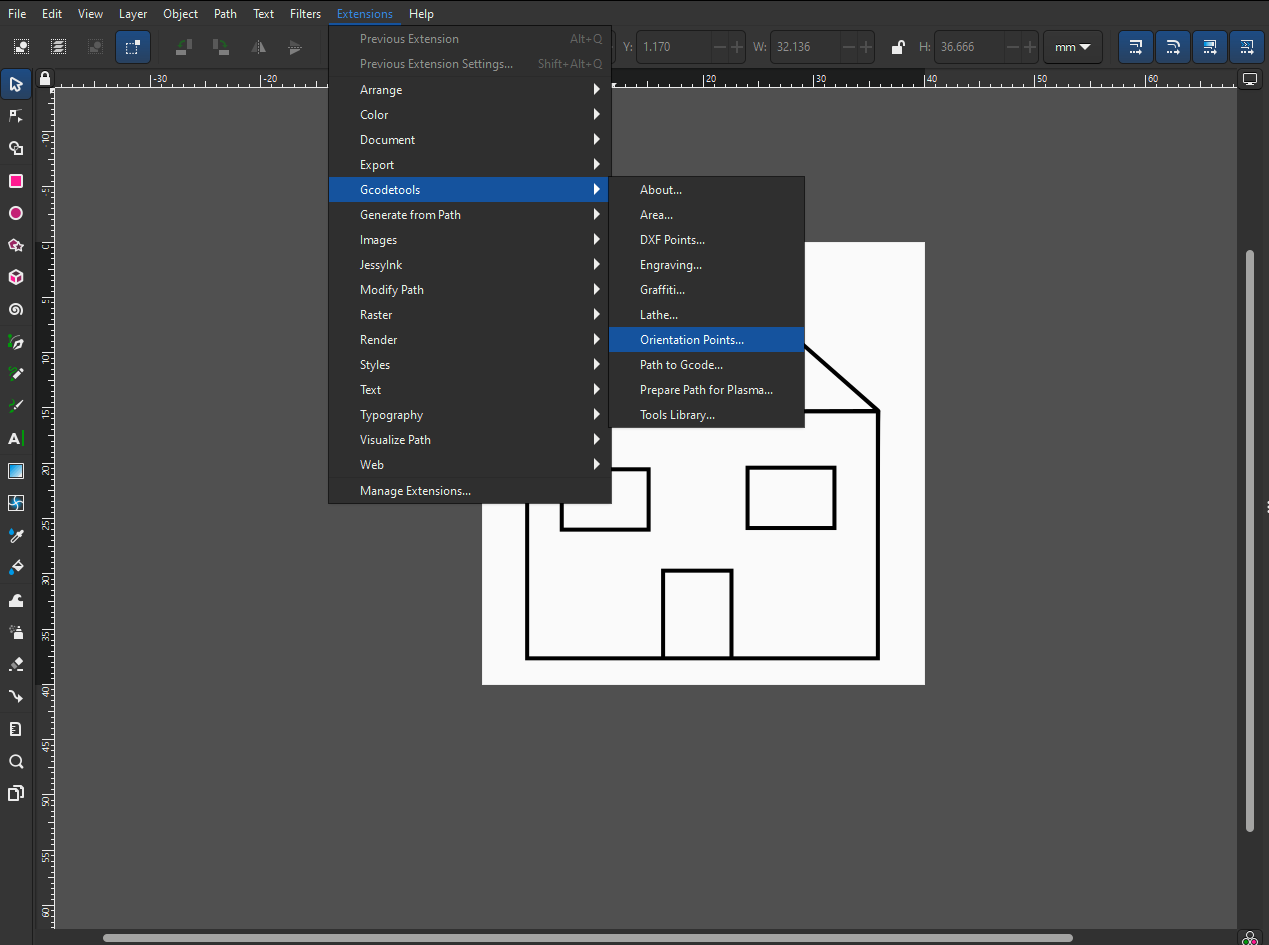Viewport: 1269px width, 945px height.
Task: Toggle scale stroke width option
Action: pos(1136,47)
